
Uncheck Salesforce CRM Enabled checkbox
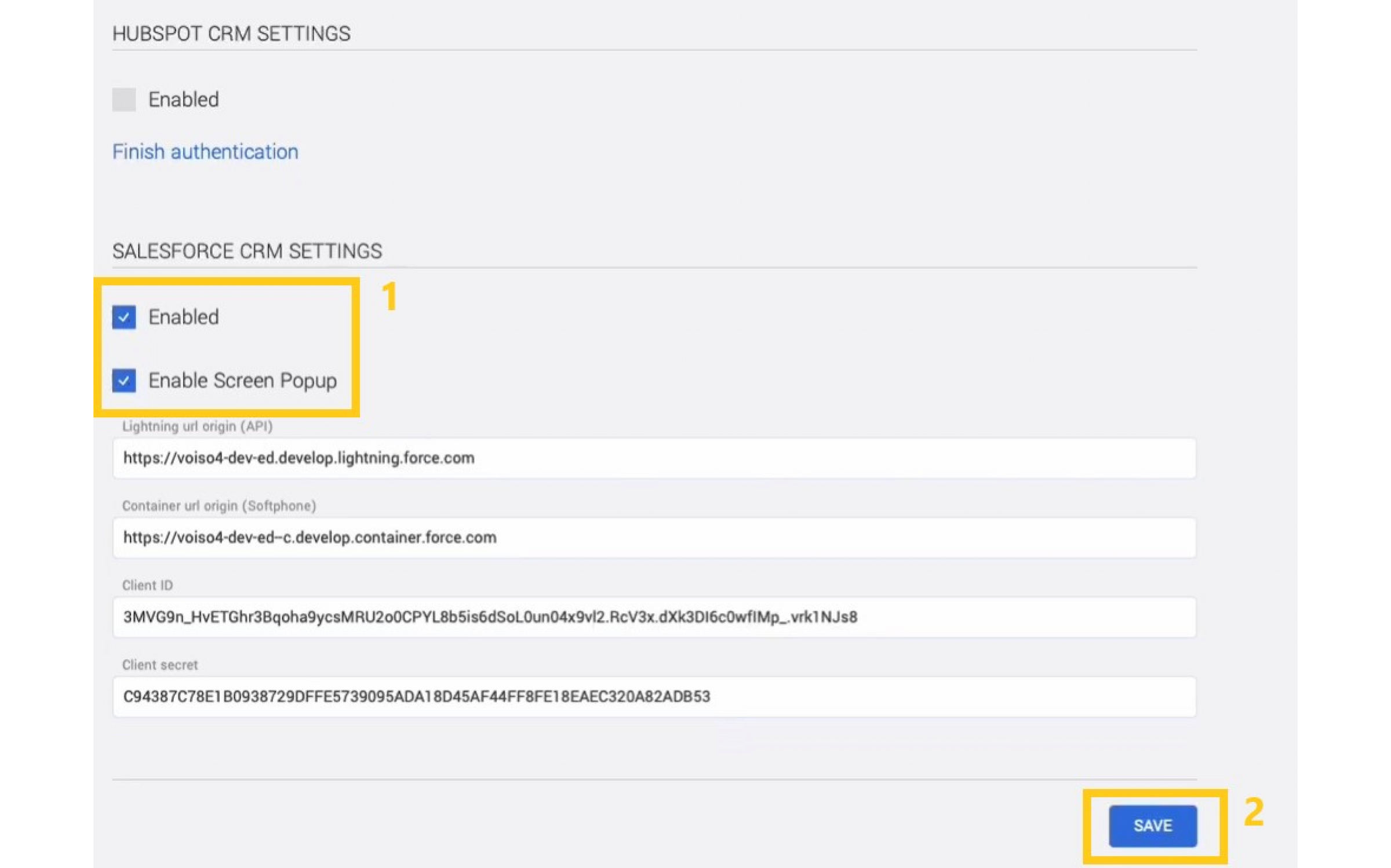click(124, 317)
